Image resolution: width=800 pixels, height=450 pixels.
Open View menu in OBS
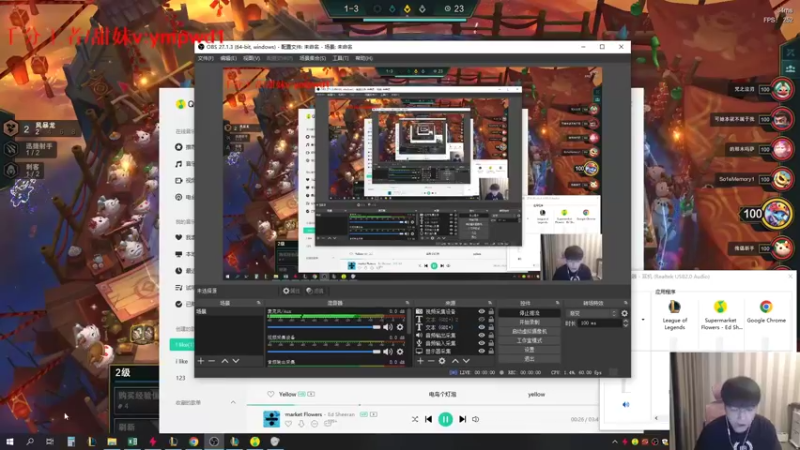251,58
